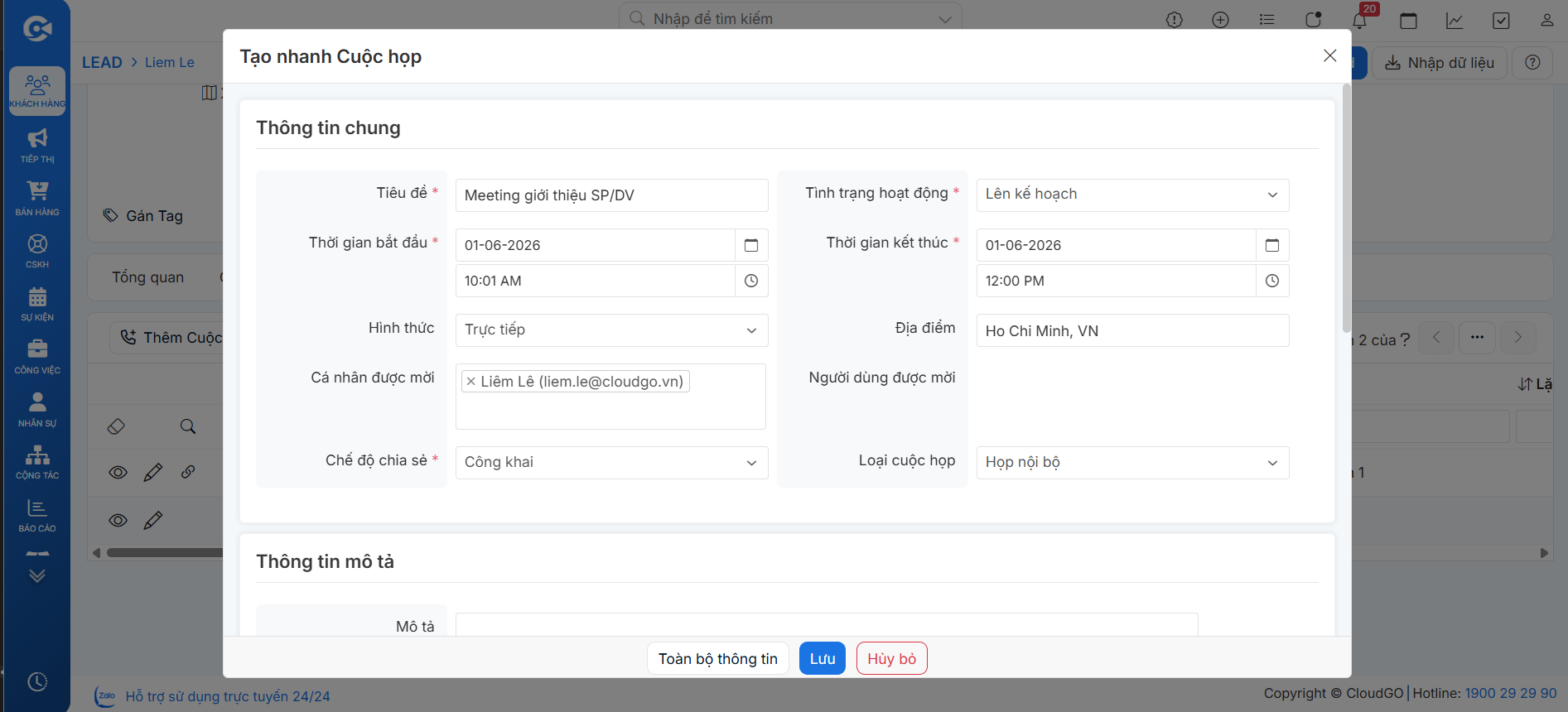Viewport: 1568px width, 712px height.
Task: Open the Cộng tác collaboration module
Action: pos(37,462)
